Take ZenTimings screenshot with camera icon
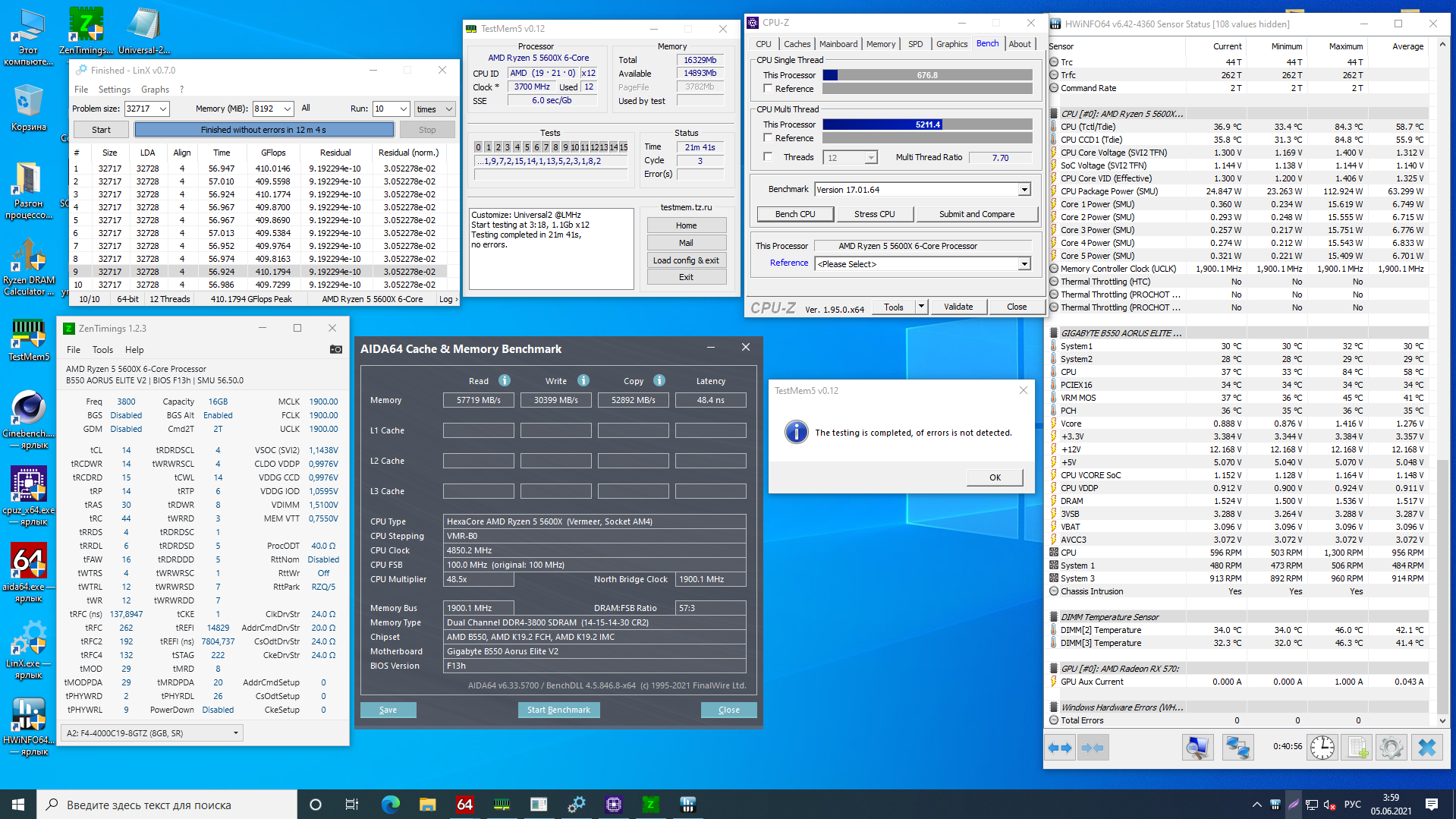 pos(335,350)
